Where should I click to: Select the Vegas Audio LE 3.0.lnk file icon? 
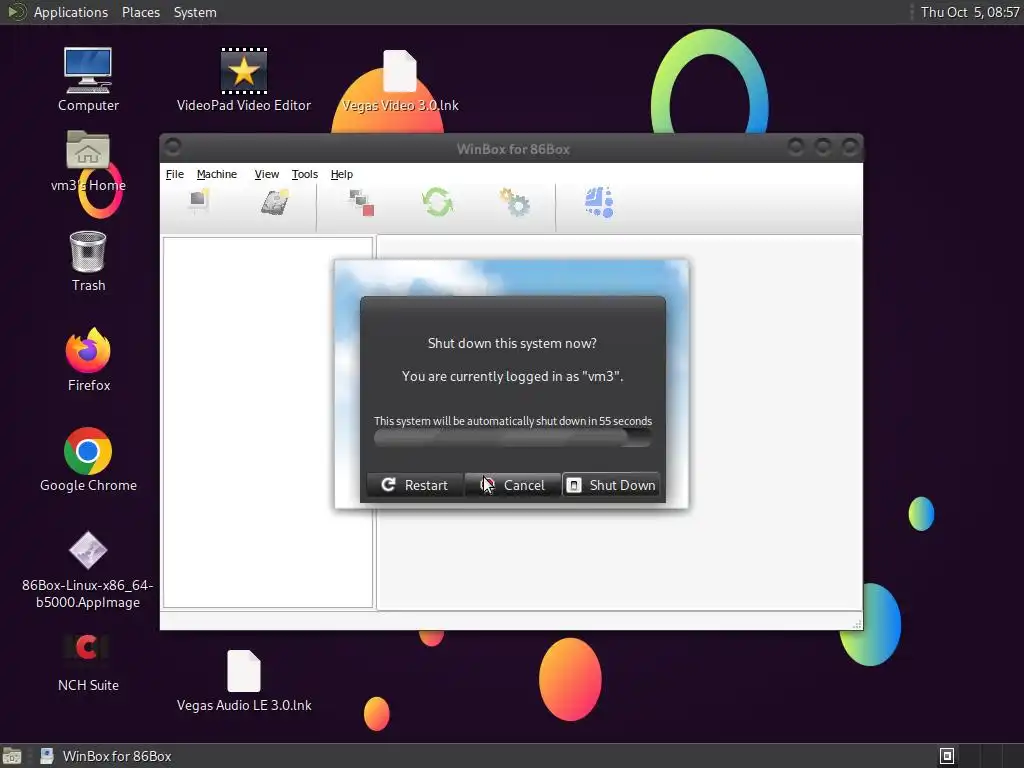(244, 680)
